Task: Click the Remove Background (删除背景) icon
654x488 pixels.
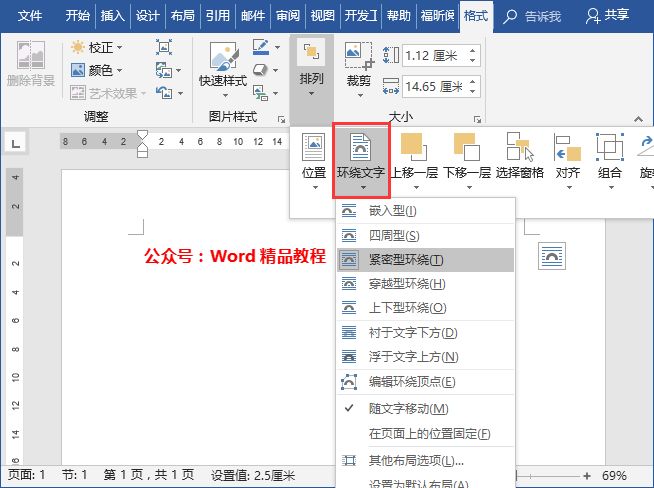Action: click(x=31, y=55)
